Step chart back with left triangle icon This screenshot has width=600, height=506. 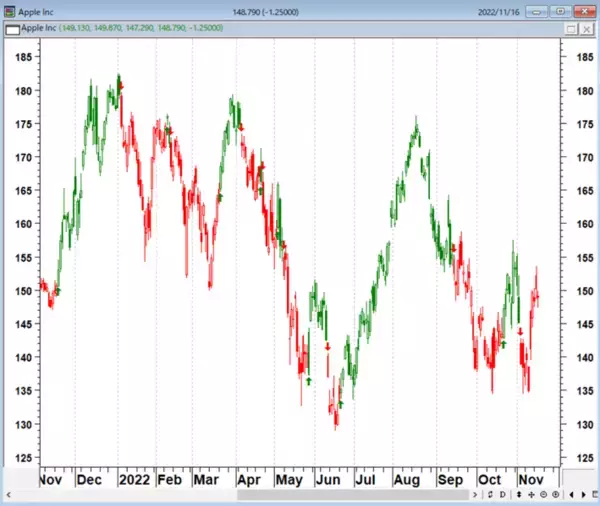(571, 495)
